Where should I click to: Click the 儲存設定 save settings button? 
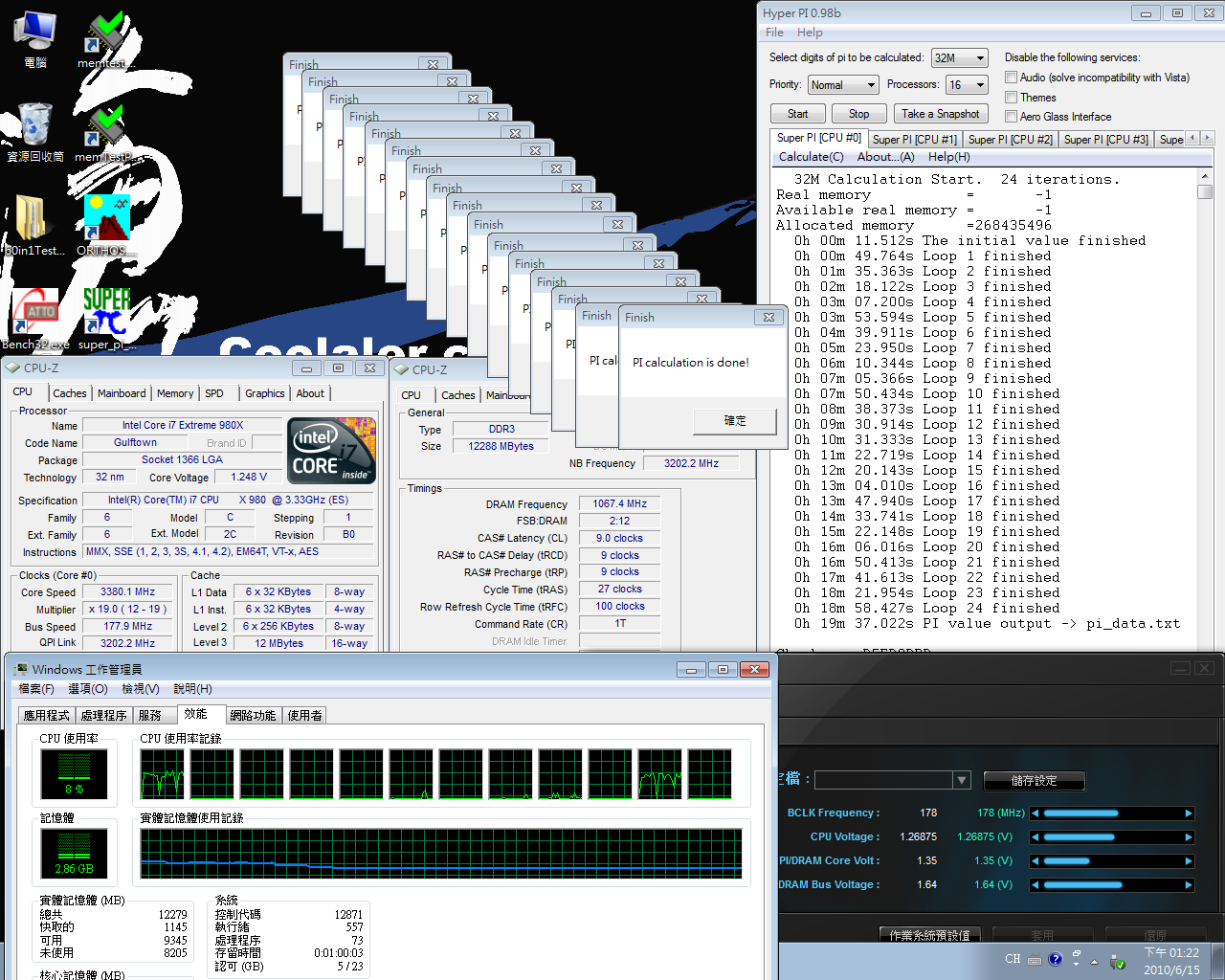click(x=1035, y=781)
